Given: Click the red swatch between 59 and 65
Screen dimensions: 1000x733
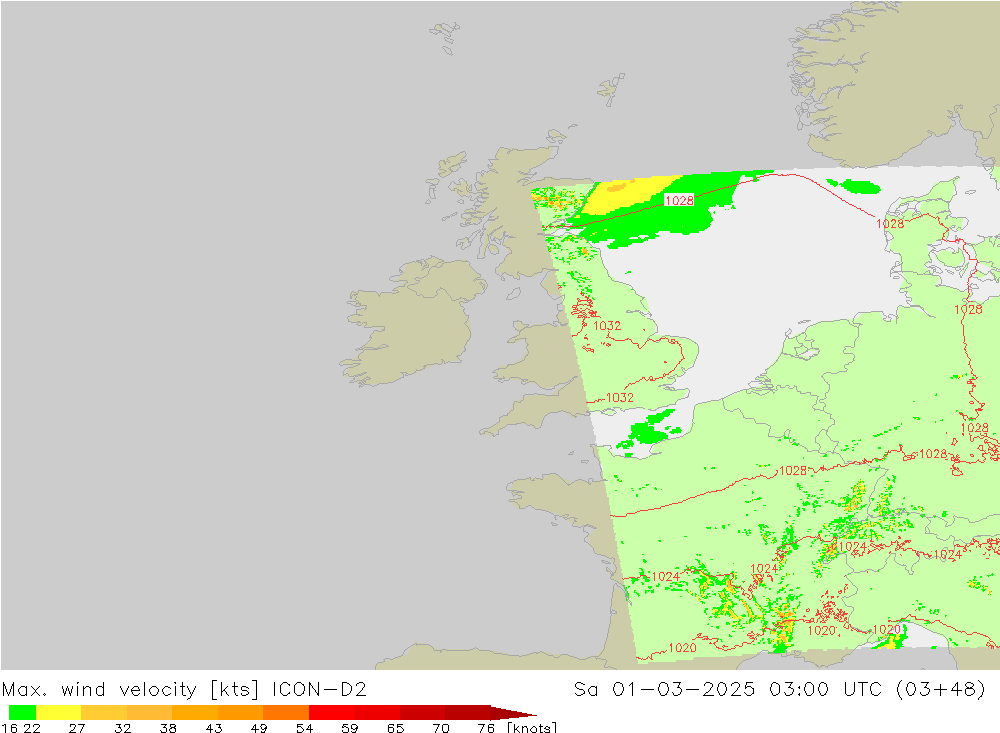Looking at the screenshot, I should tap(377, 713).
